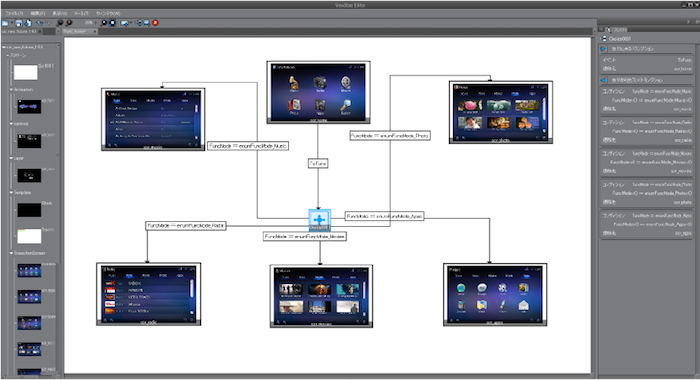This screenshot has width=700, height=380.
Task: Click the save disk icon in toolbar
Action: click(19, 23)
